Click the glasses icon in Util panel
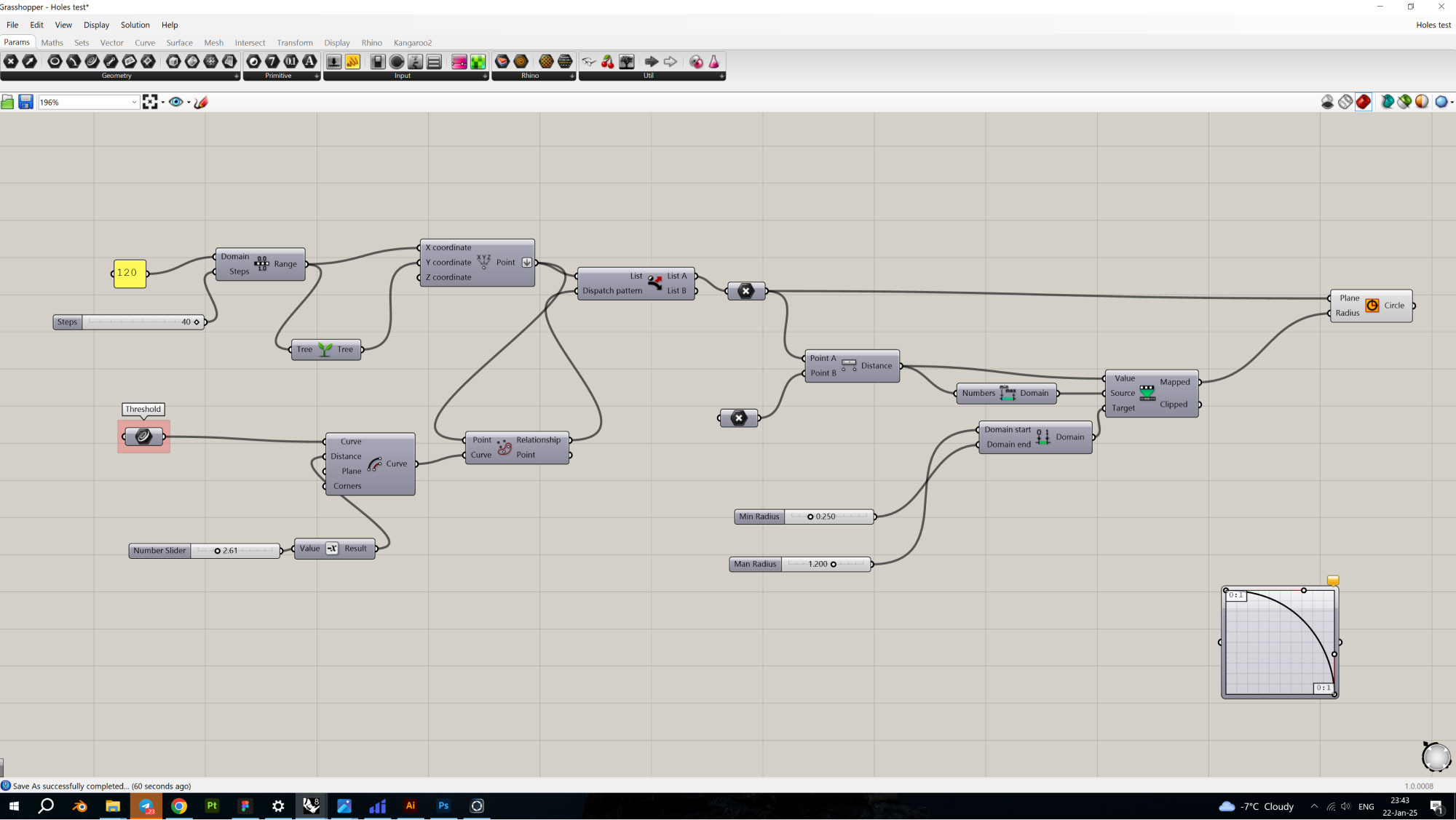 tap(588, 62)
